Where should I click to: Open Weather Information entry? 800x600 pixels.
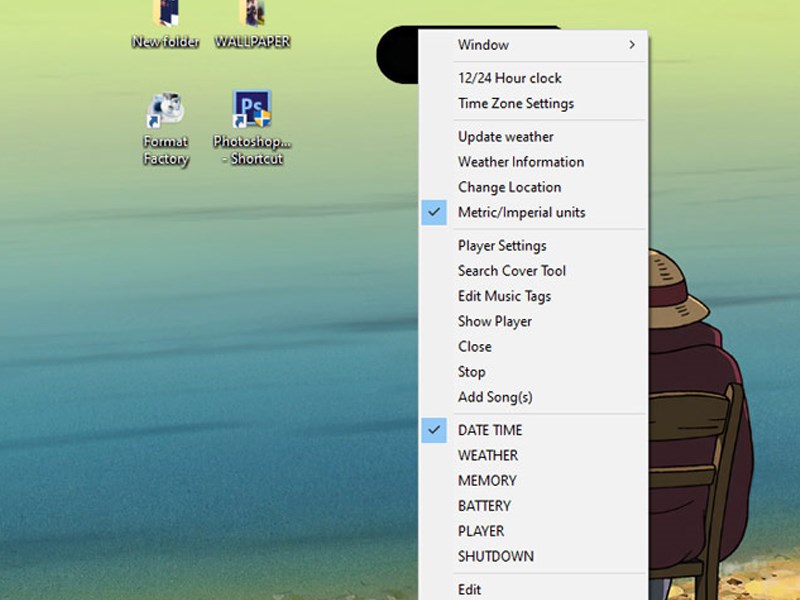pyautogui.click(x=520, y=162)
